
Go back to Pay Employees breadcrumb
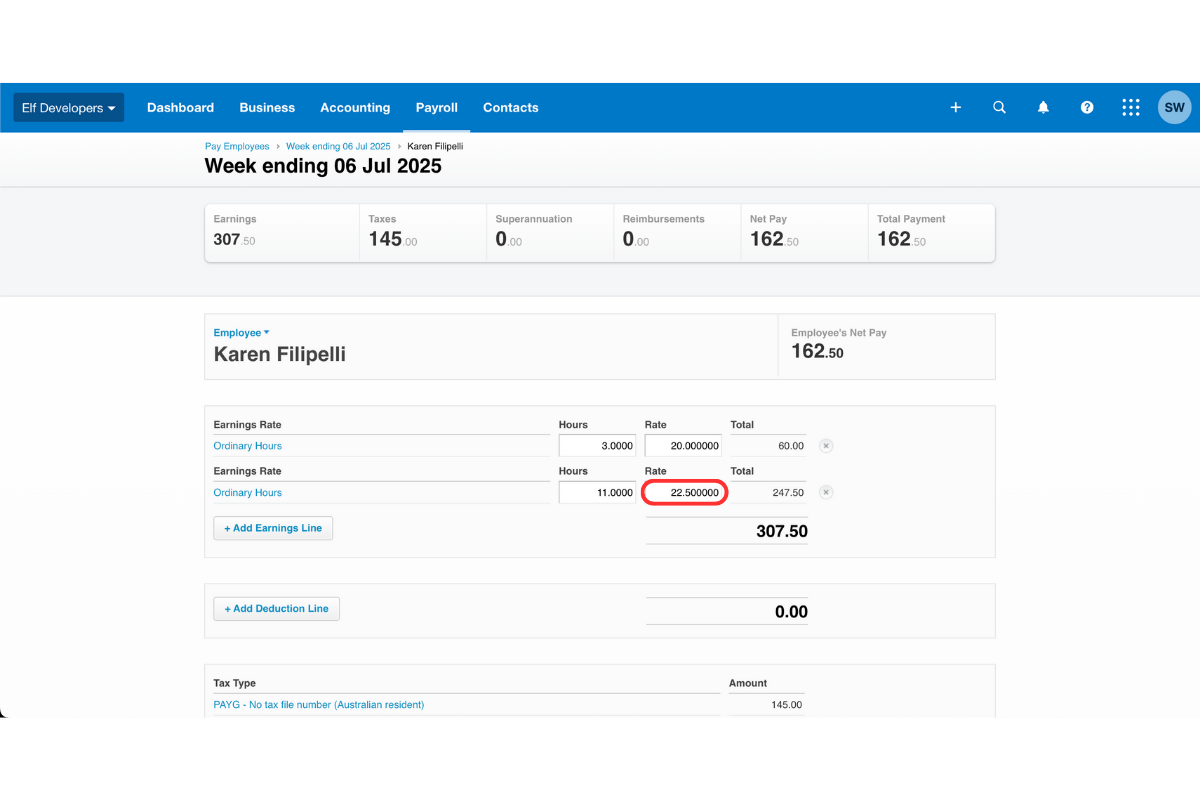(x=237, y=146)
